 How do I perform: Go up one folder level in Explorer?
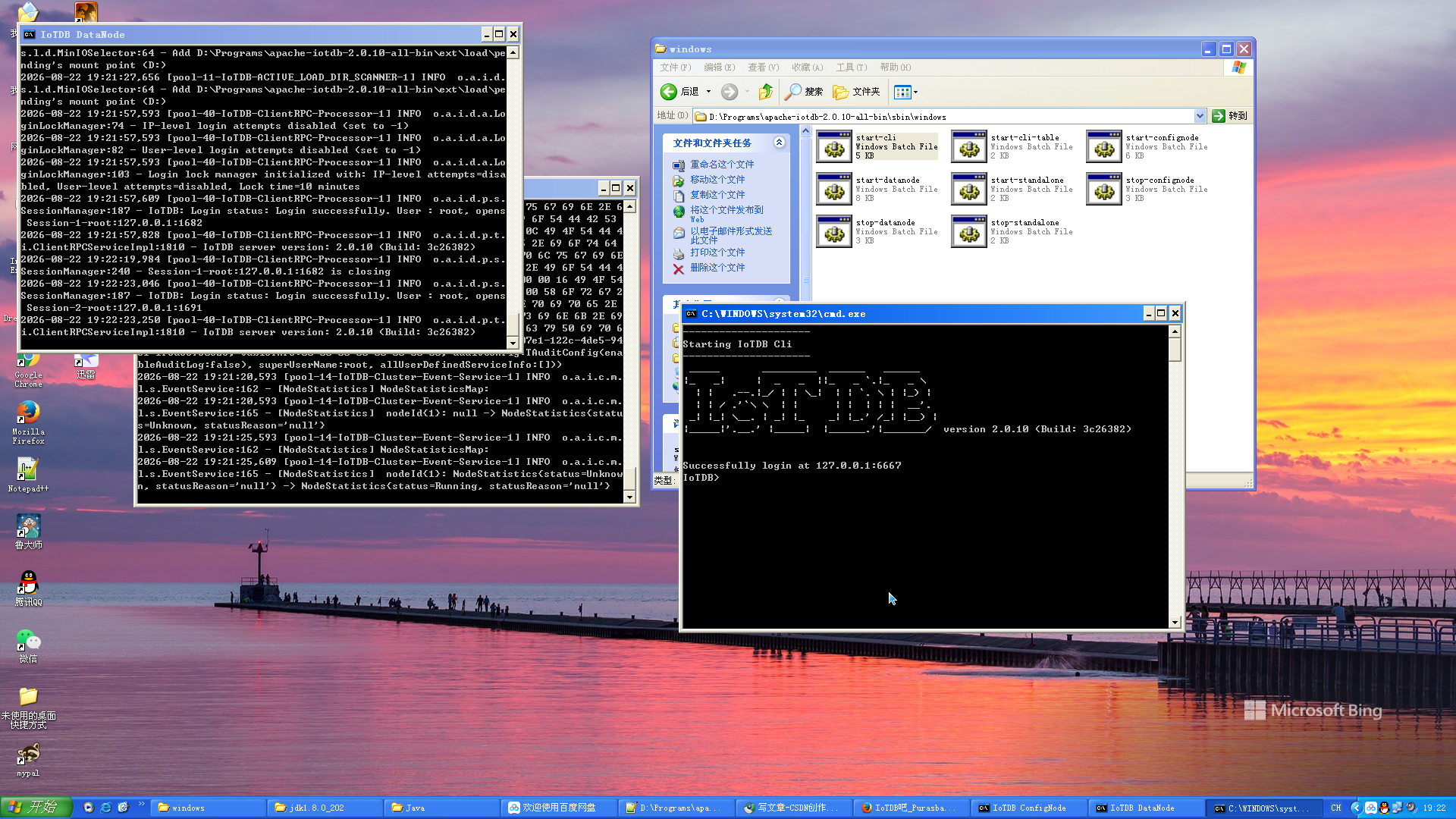pos(766,92)
